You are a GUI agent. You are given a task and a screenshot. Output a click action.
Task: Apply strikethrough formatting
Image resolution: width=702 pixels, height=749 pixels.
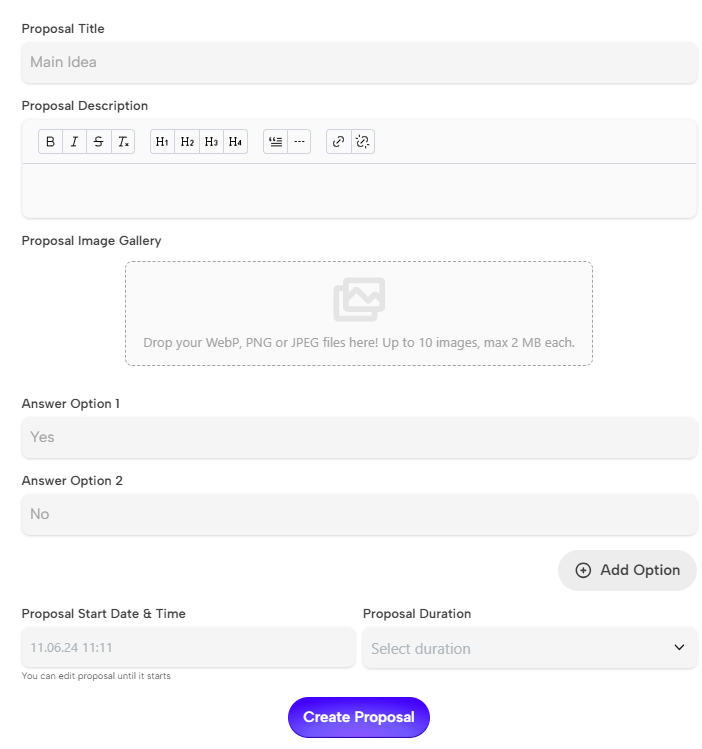click(98, 142)
